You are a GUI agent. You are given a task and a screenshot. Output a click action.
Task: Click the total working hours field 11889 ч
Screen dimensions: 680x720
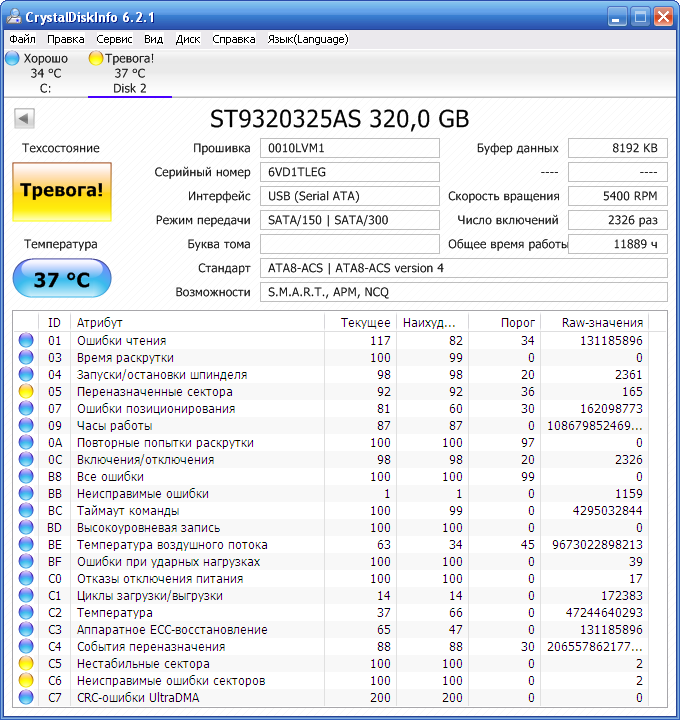(x=618, y=244)
